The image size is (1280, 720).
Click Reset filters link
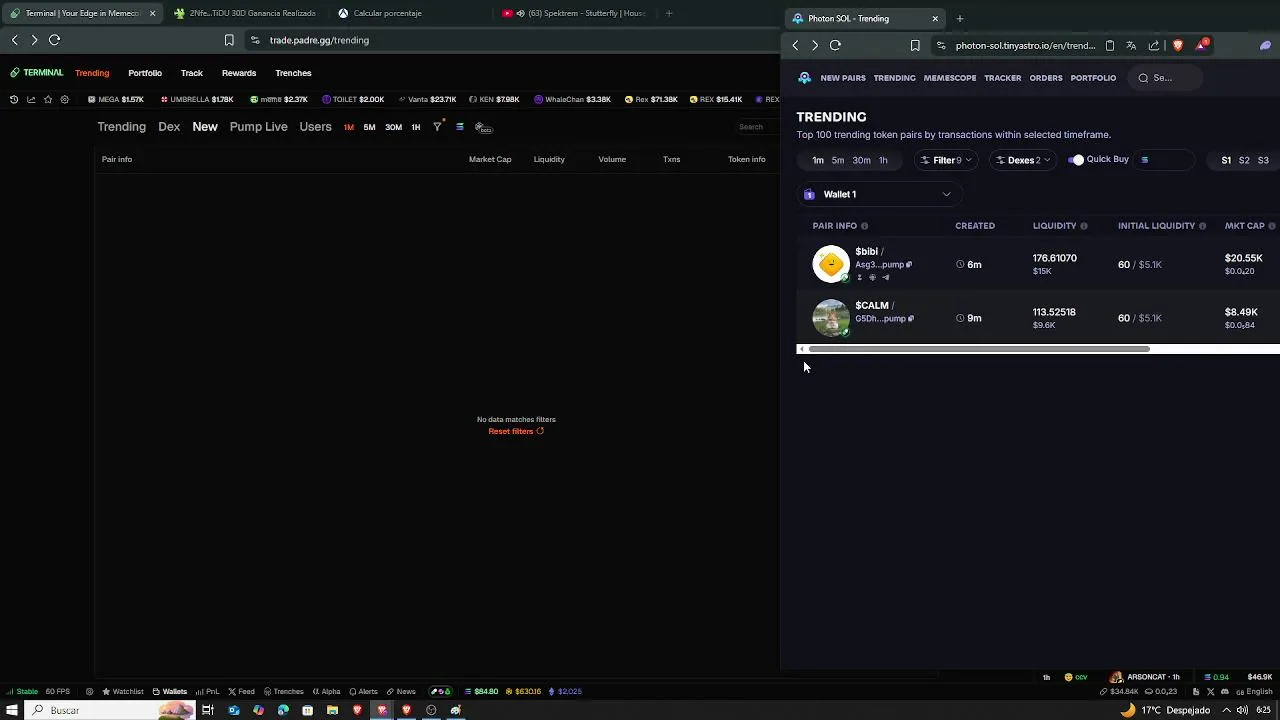516,431
